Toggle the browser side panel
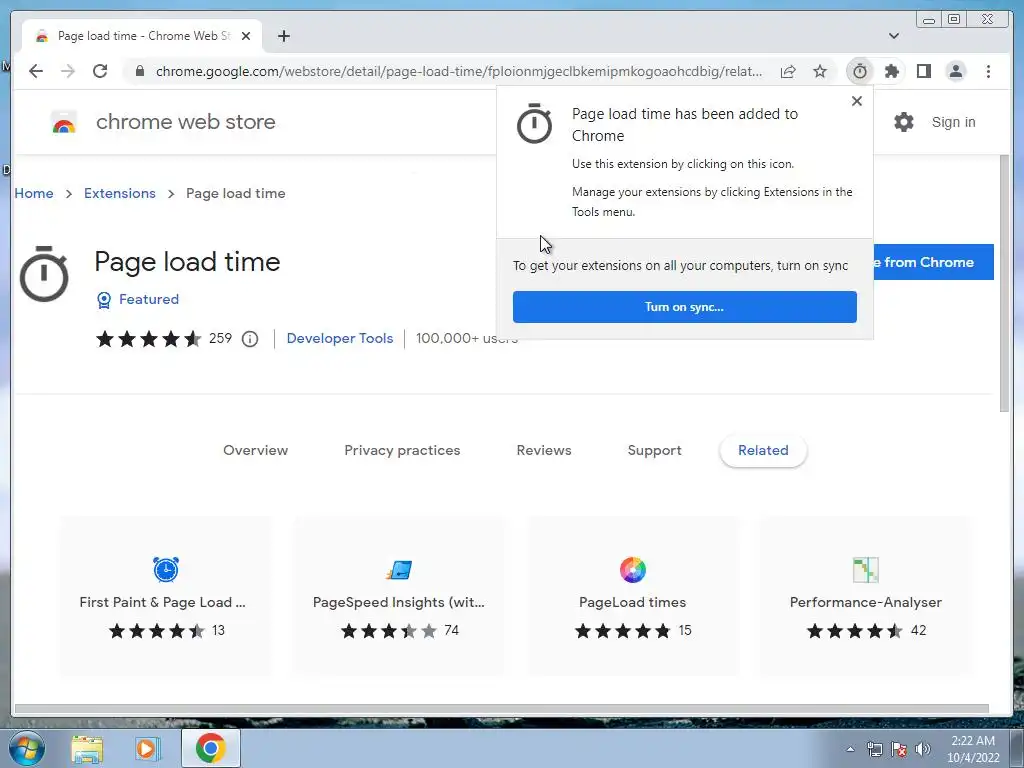Screen dimensions: 1024x768 (924, 71)
